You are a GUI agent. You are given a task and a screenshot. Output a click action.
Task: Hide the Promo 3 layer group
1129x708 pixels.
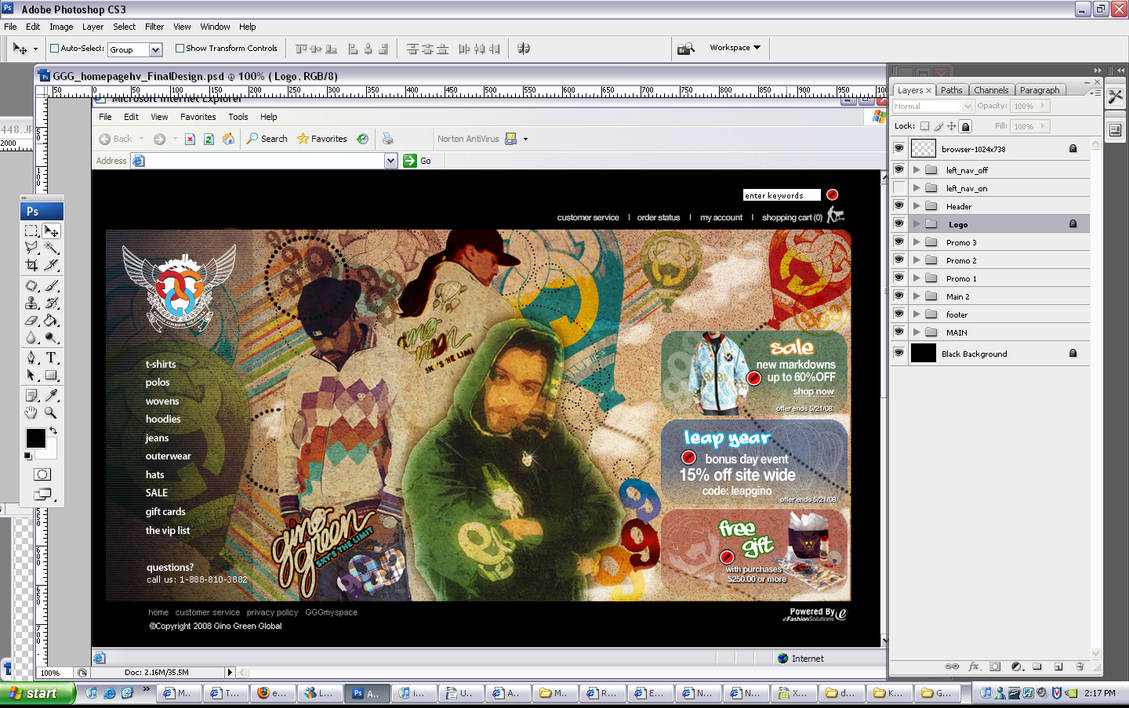(x=899, y=242)
